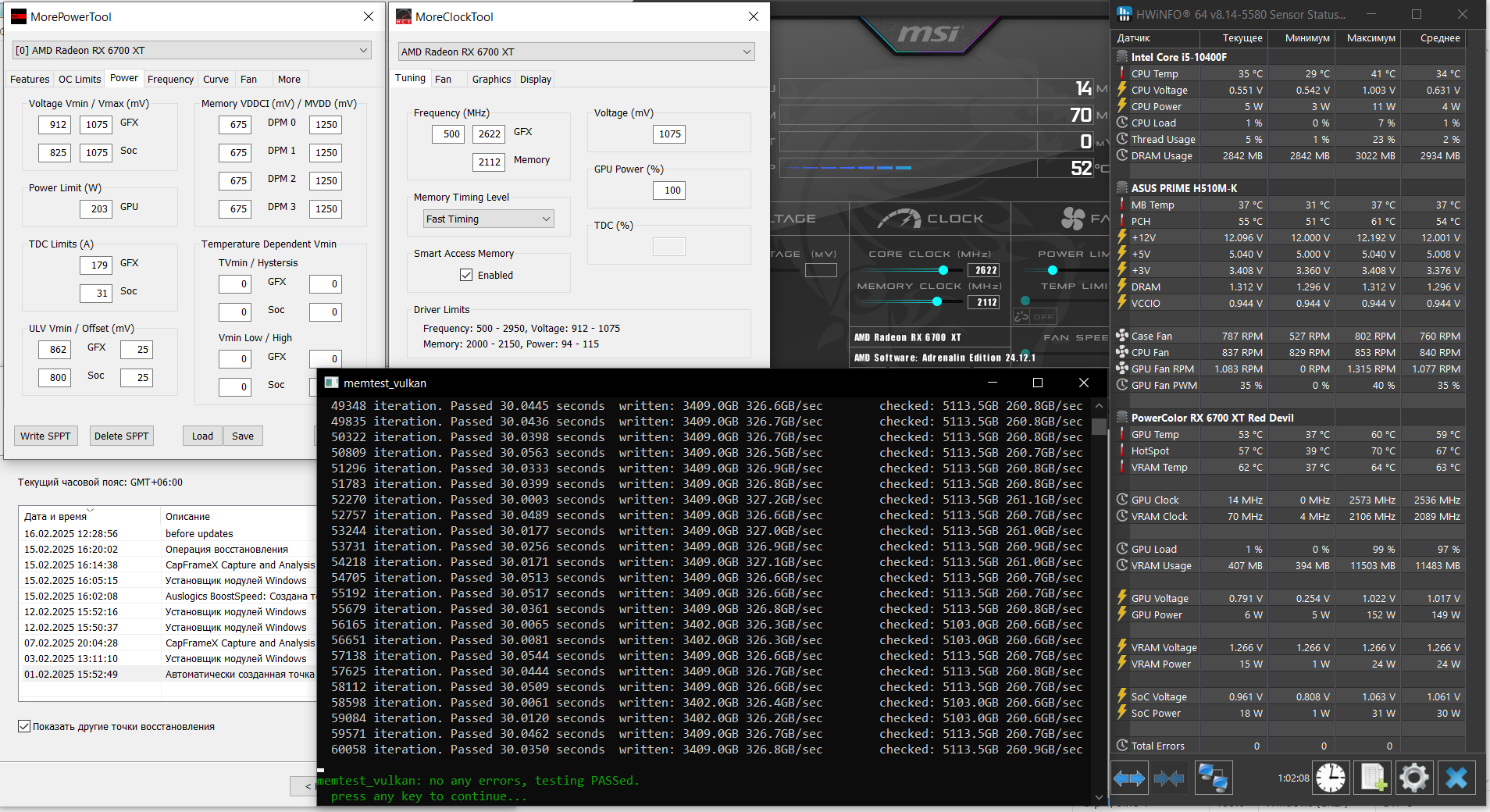Click the memtest_vulkan window title icon
Image resolution: width=1490 pixels, height=812 pixels.
point(332,383)
